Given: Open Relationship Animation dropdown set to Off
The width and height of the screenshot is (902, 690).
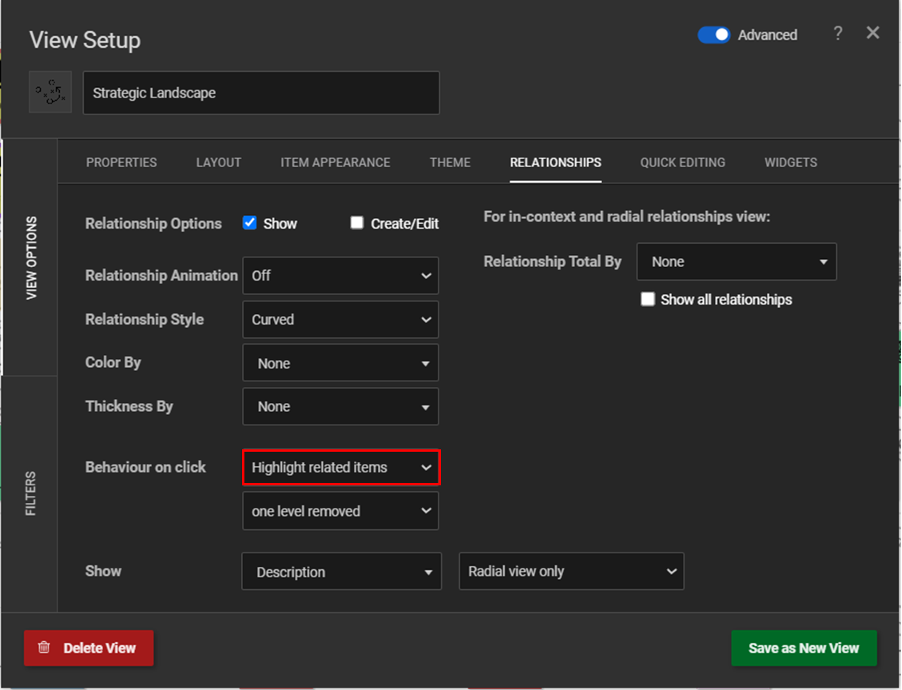Looking at the screenshot, I should coord(341,276).
